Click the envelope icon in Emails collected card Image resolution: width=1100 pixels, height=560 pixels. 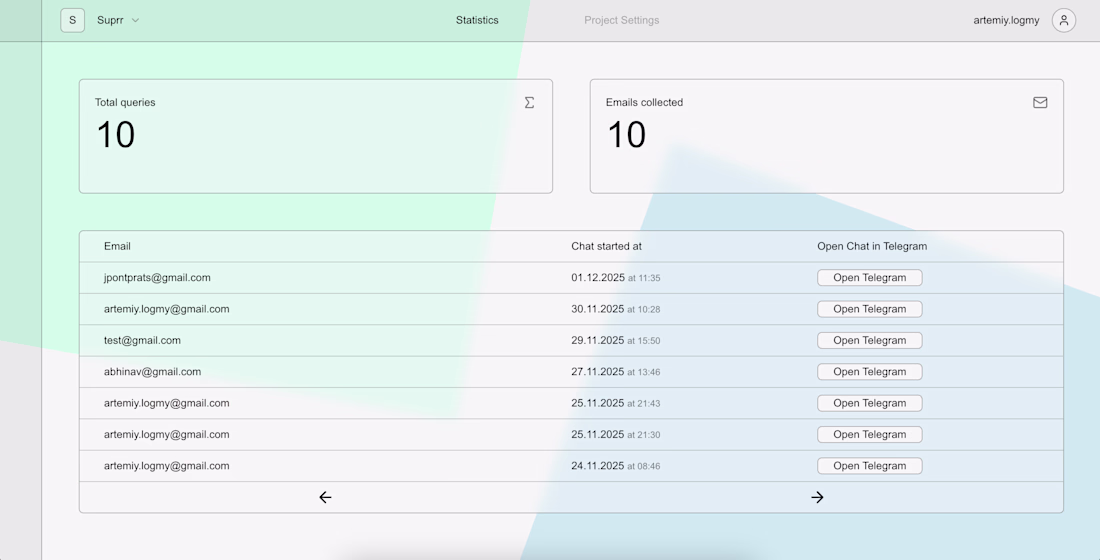click(x=1040, y=102)
